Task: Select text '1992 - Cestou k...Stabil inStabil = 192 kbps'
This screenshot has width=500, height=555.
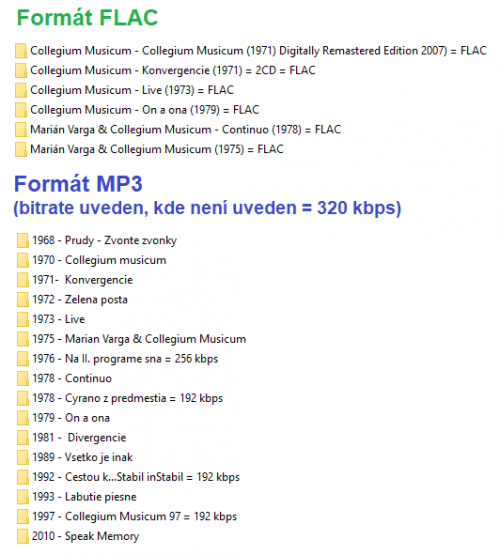Action: 136,477
